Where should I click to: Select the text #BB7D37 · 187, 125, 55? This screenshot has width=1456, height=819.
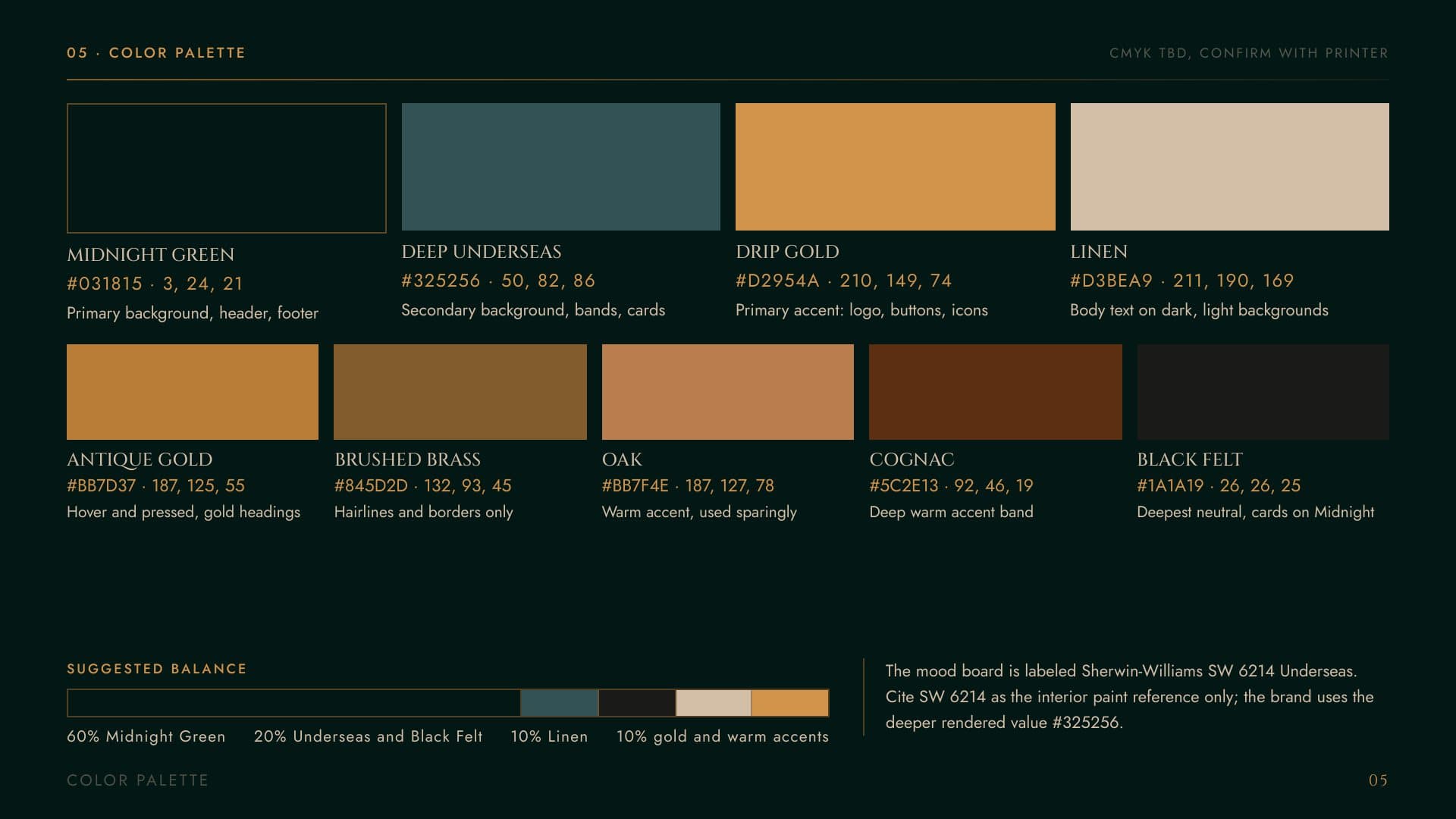pos(155,485)
